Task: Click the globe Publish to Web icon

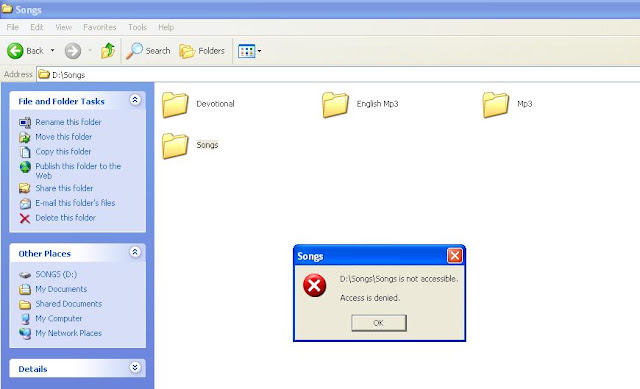Action: coord(25,167)
